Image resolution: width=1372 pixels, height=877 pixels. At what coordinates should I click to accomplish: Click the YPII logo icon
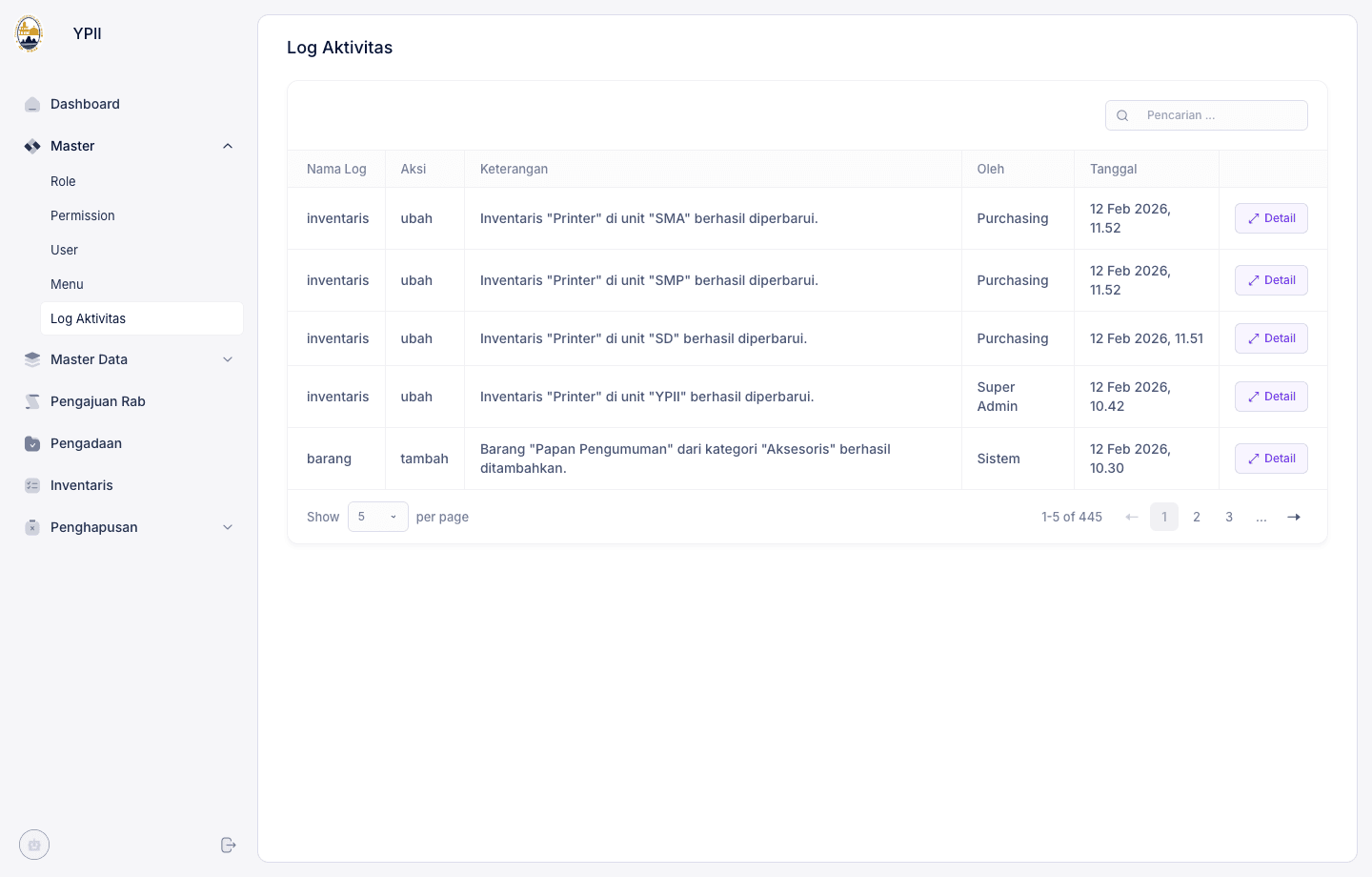pos(30,33)
